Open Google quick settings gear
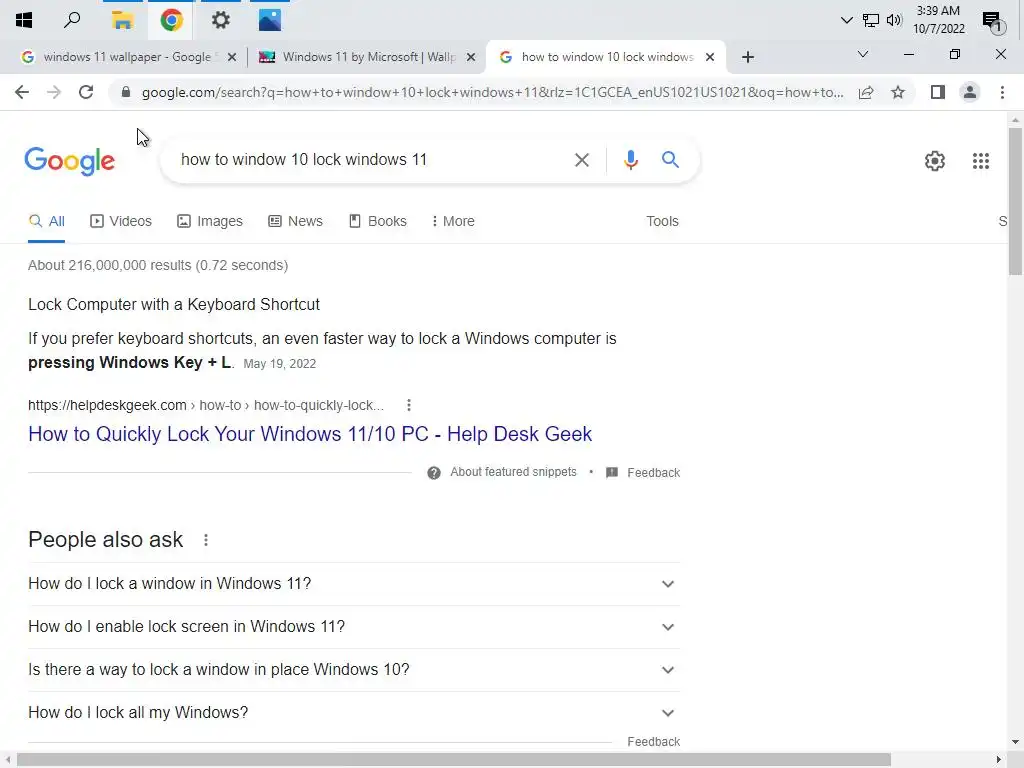 click(935, 161)
